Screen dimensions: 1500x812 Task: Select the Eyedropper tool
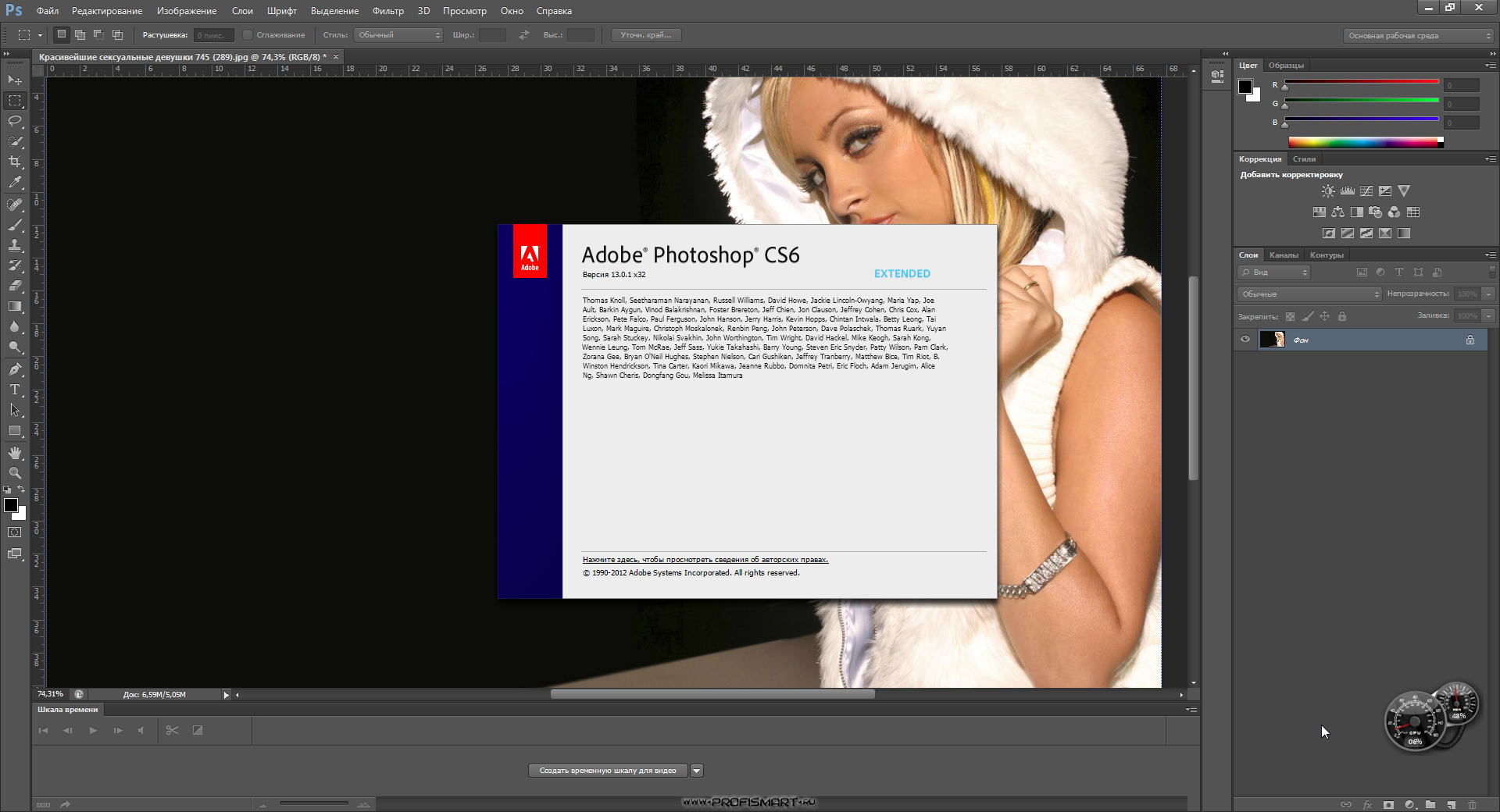coord(15,183)
